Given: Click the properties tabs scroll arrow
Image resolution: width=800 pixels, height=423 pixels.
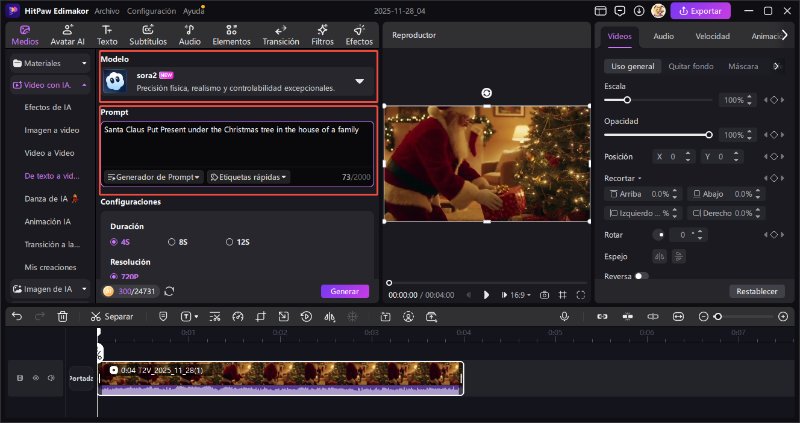Looking at the screenshot, I should pyautogui.click(x=785, y=35).
